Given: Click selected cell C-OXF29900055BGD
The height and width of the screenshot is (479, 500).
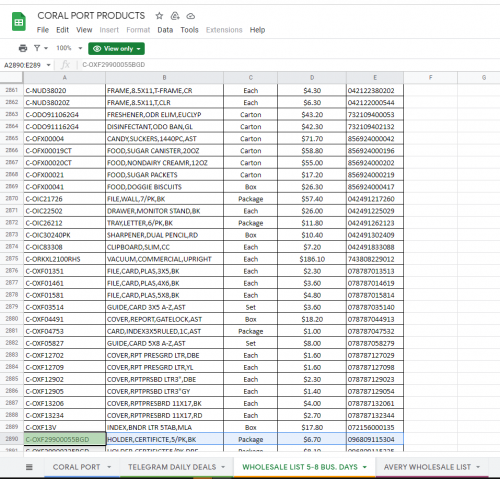Looking at the screenshot, I should click(64, 439).
